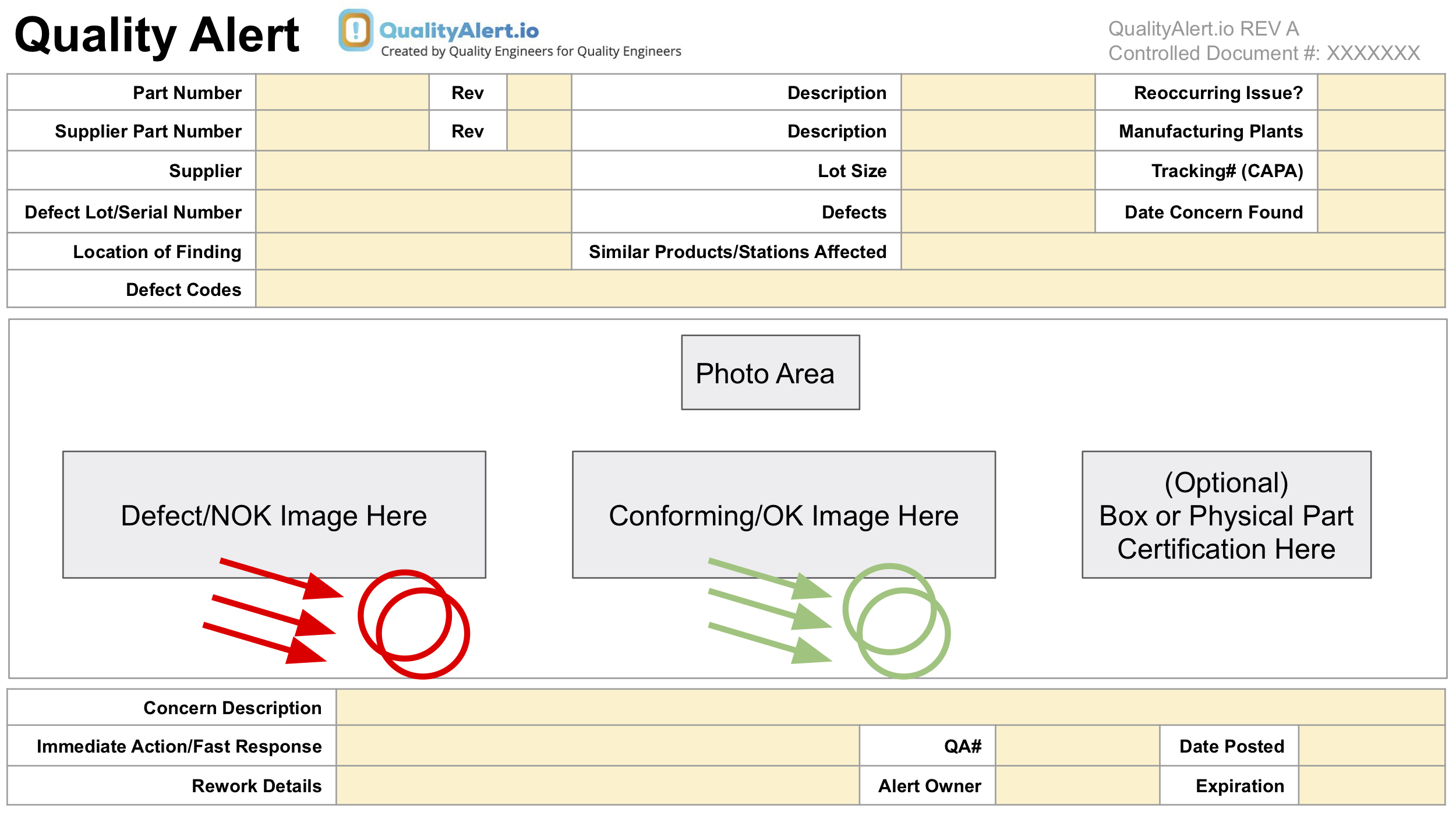Select the Similar Products/Stations Affected field
This screenshot has height=819, width=1456.
pyautogui.click(x=1173, y=252)
